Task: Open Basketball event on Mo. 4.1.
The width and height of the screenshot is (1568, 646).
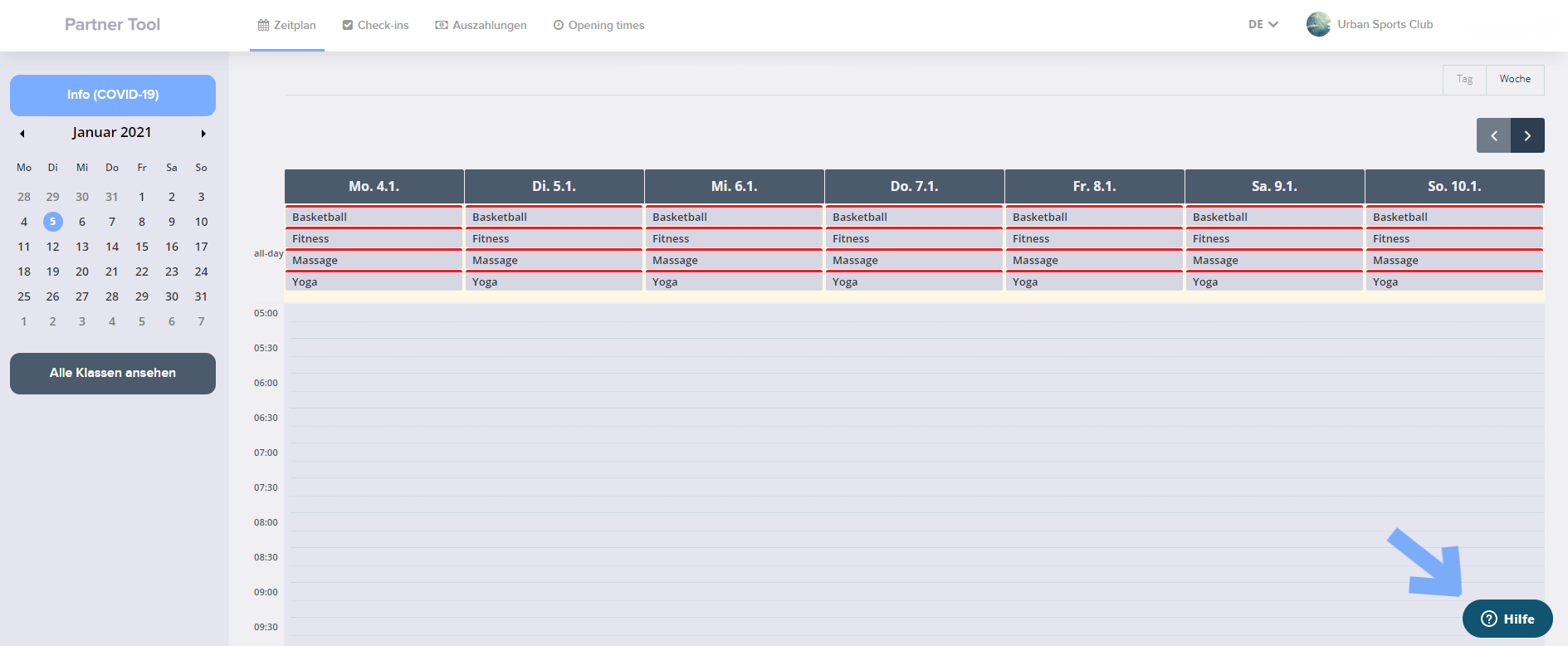Action: pyautogui.click(x=374, y=217)
